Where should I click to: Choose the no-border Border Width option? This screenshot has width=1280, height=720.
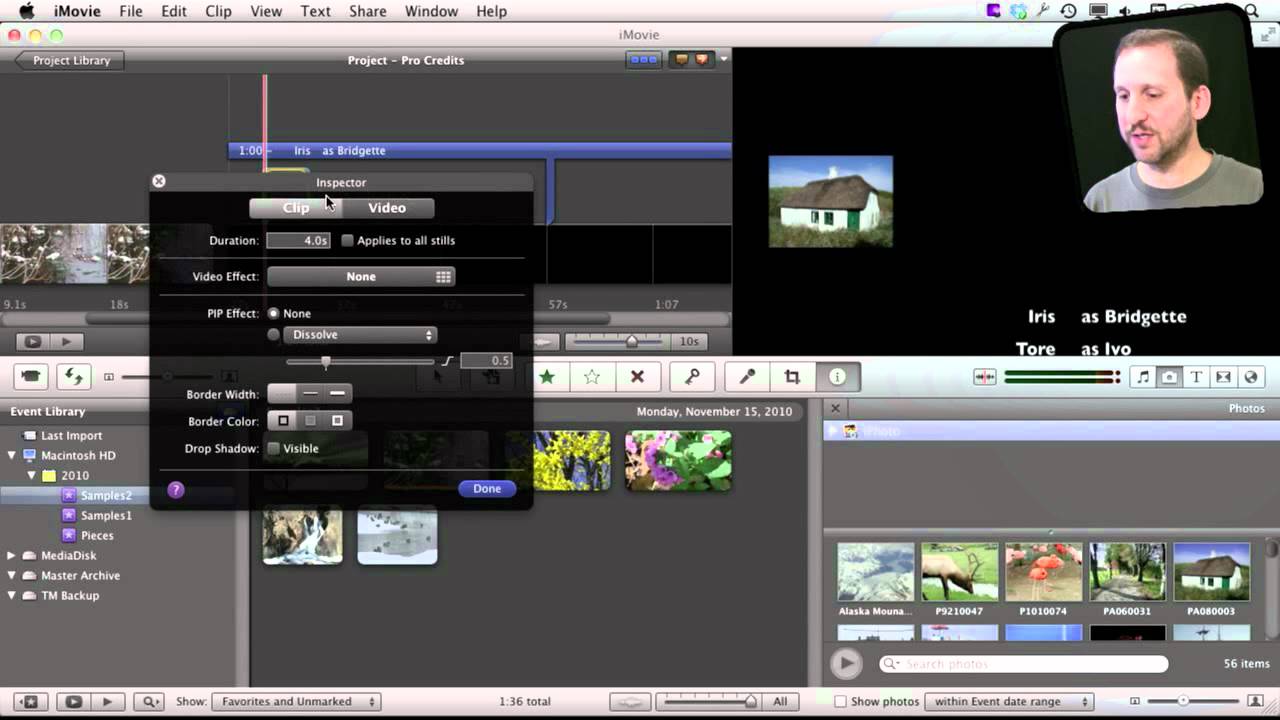(283, 394)
